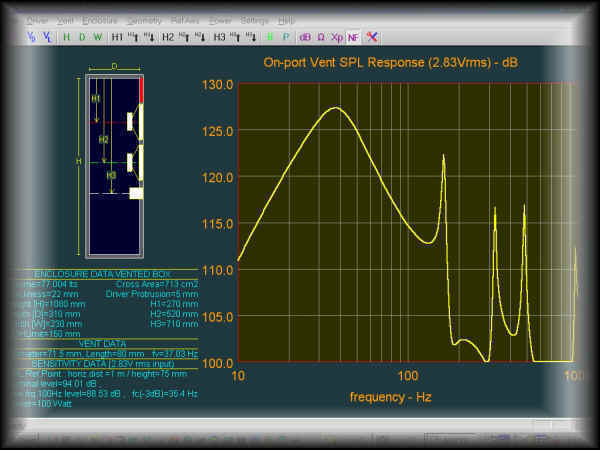The width and height of the screenshot is (600, 450).
Task: Show the dB response plot
Action: (x=305, y=37)
